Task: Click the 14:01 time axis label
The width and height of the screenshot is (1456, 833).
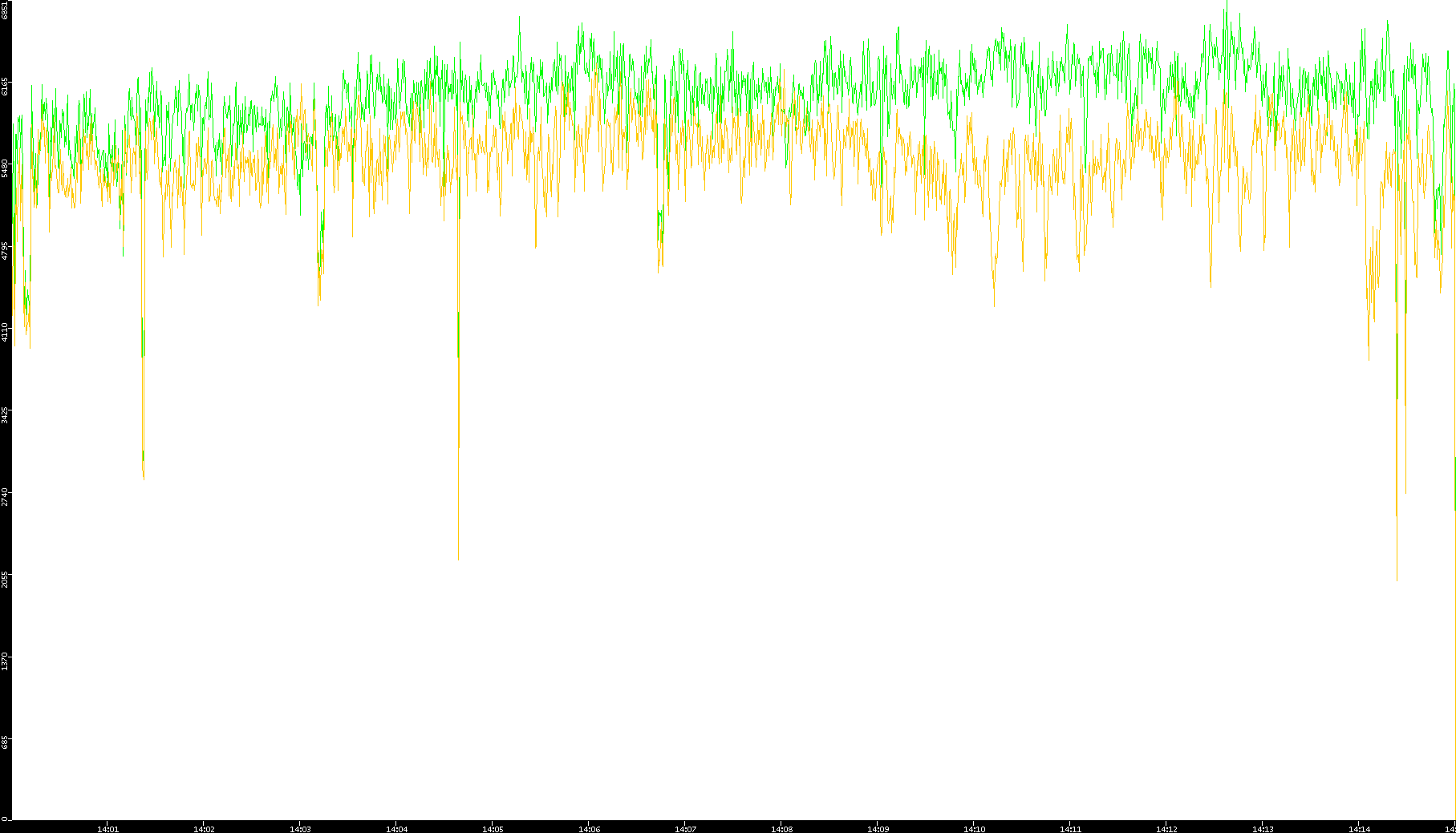Action: pyautogui.click(x=107, y=828)
